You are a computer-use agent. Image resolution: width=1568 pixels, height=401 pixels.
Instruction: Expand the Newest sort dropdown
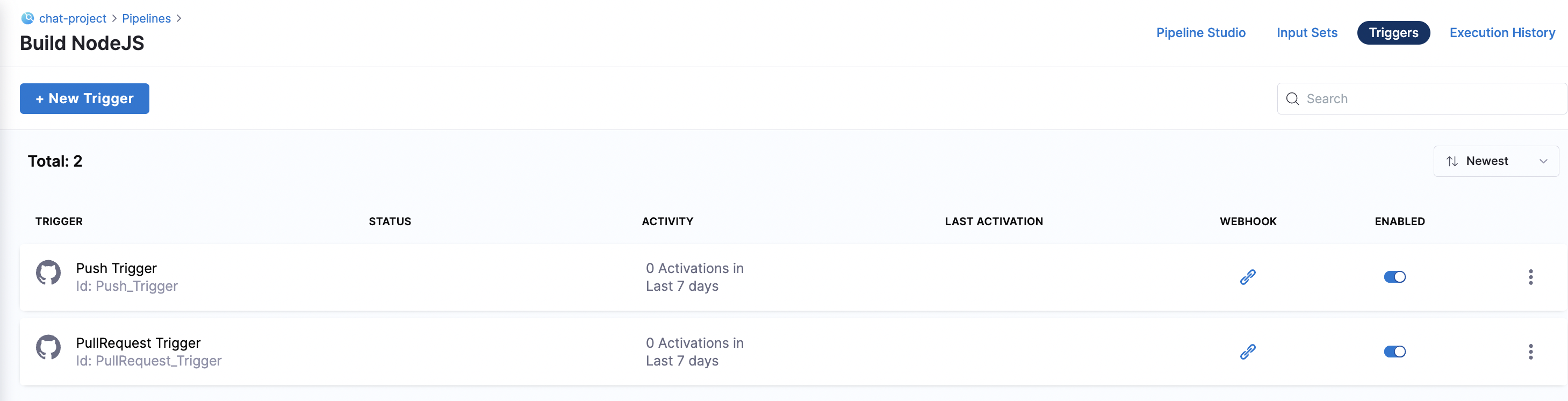(x=1495, y=161)
